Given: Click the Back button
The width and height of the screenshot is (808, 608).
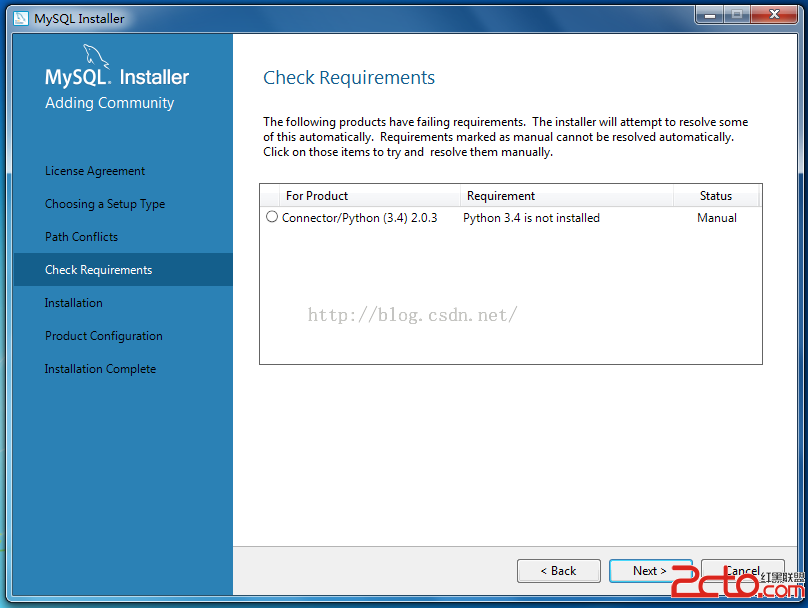Looking at the screenshot, I should click(x=559, y=571).
